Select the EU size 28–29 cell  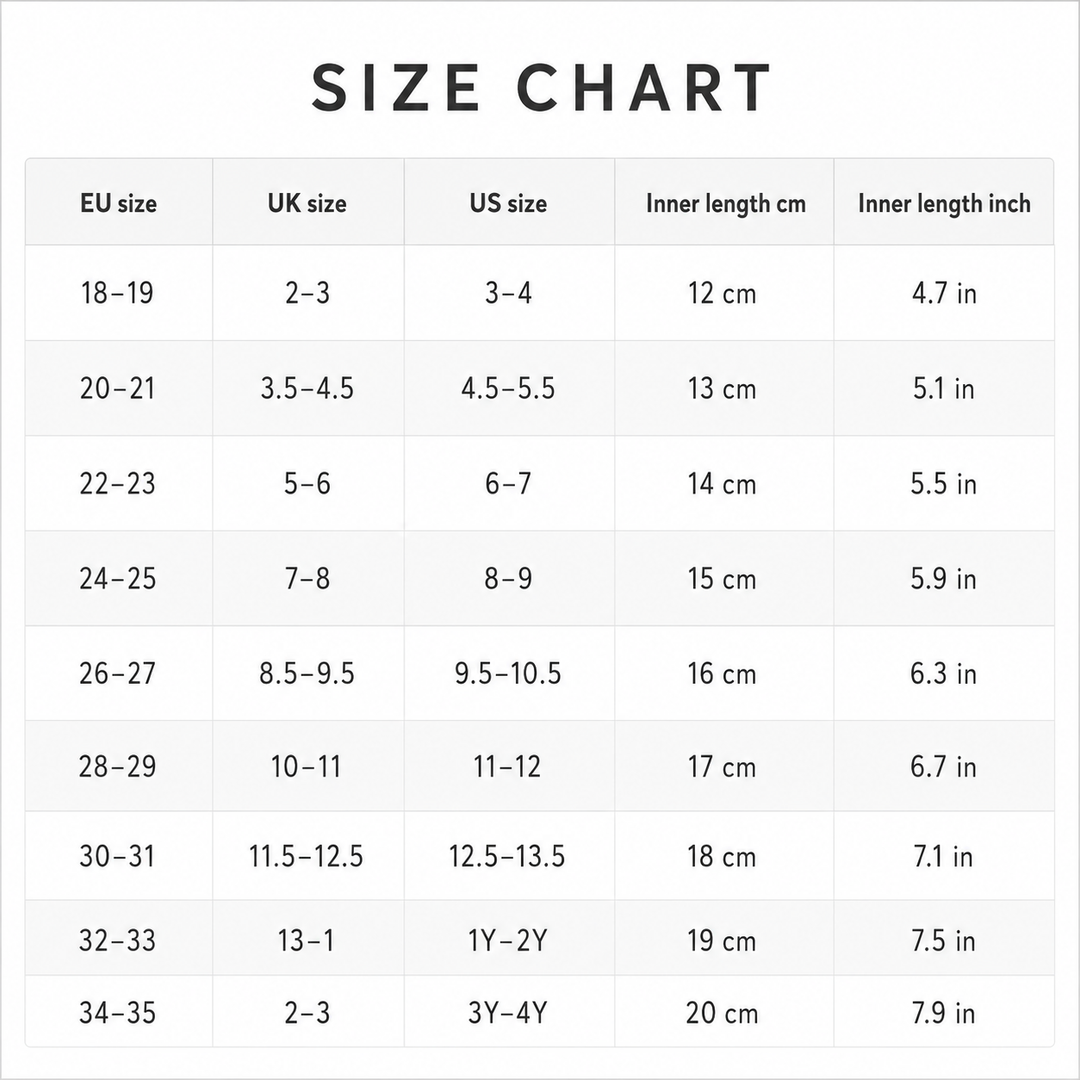[x=117, y=767]
